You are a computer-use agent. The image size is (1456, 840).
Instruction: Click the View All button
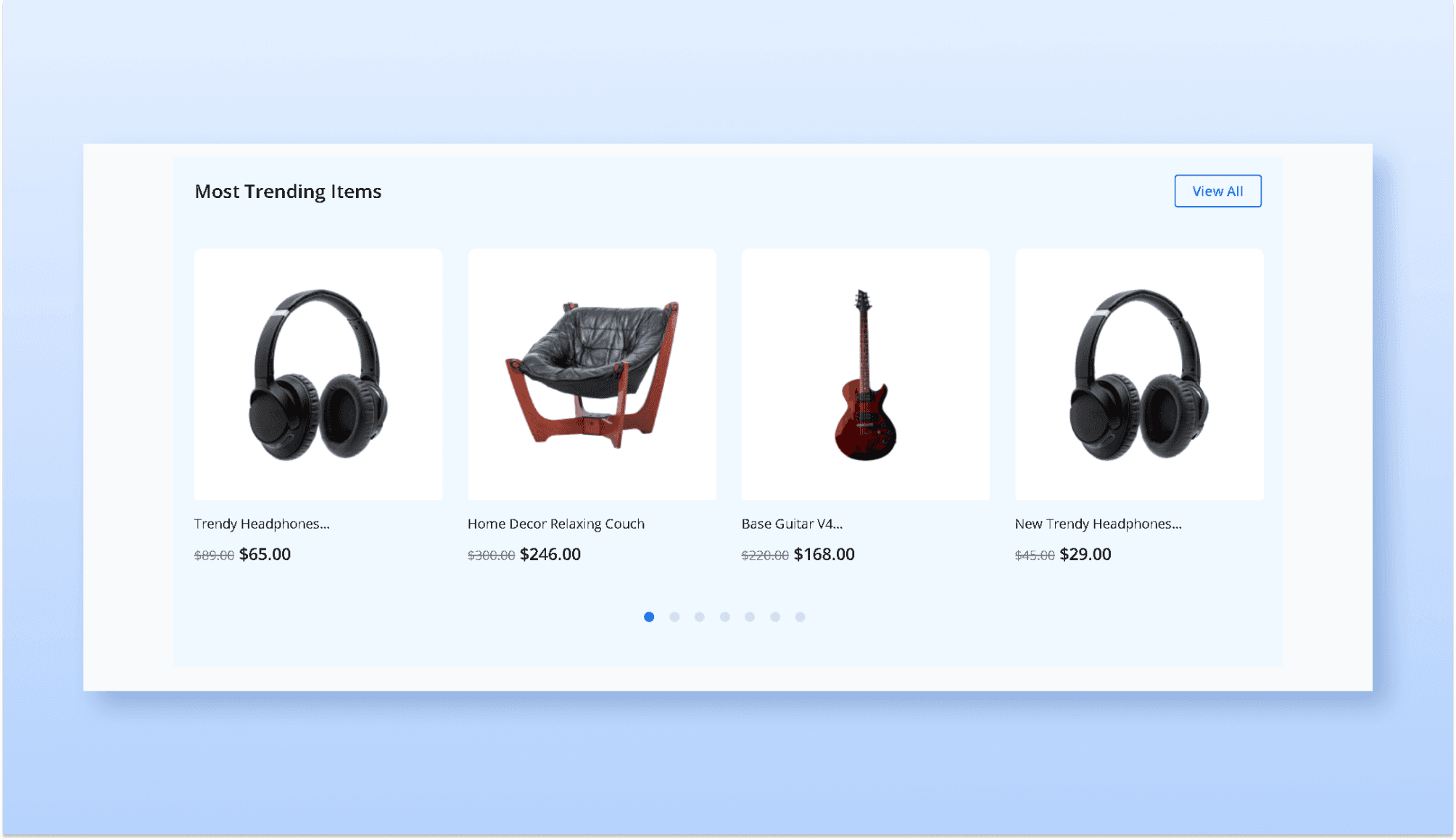click(x=1217, y=191)
